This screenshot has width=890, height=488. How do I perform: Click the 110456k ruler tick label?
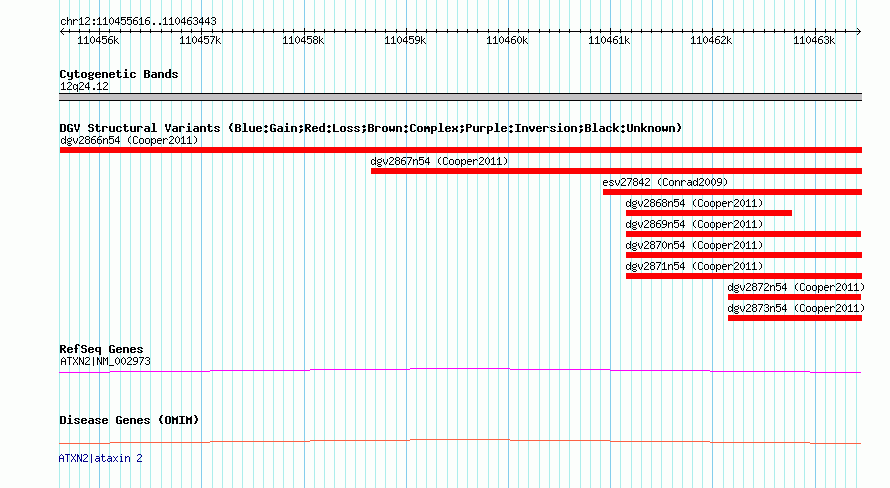tap(98, 40)
